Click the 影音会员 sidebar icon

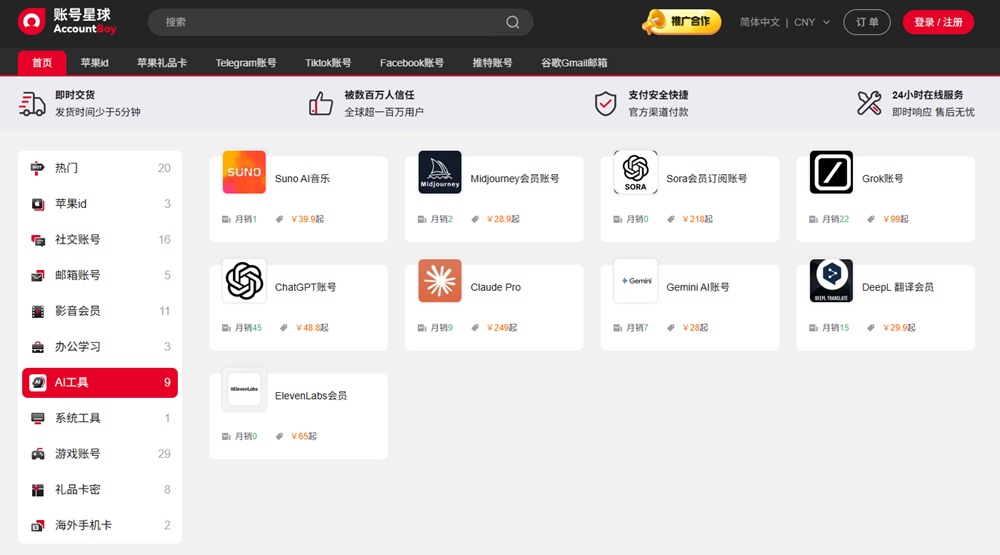pos(38,311)
